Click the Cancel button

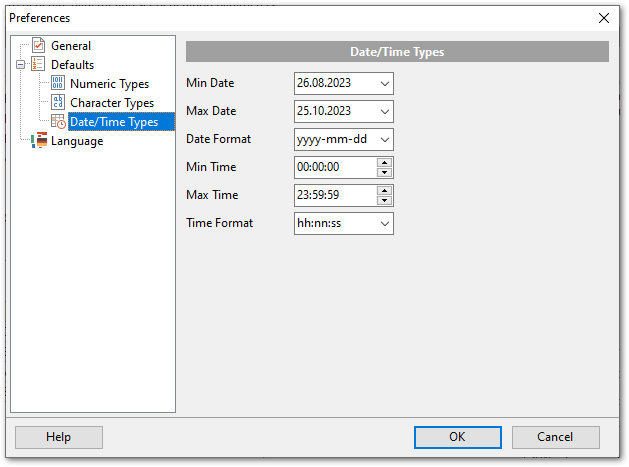coord(556,437)
